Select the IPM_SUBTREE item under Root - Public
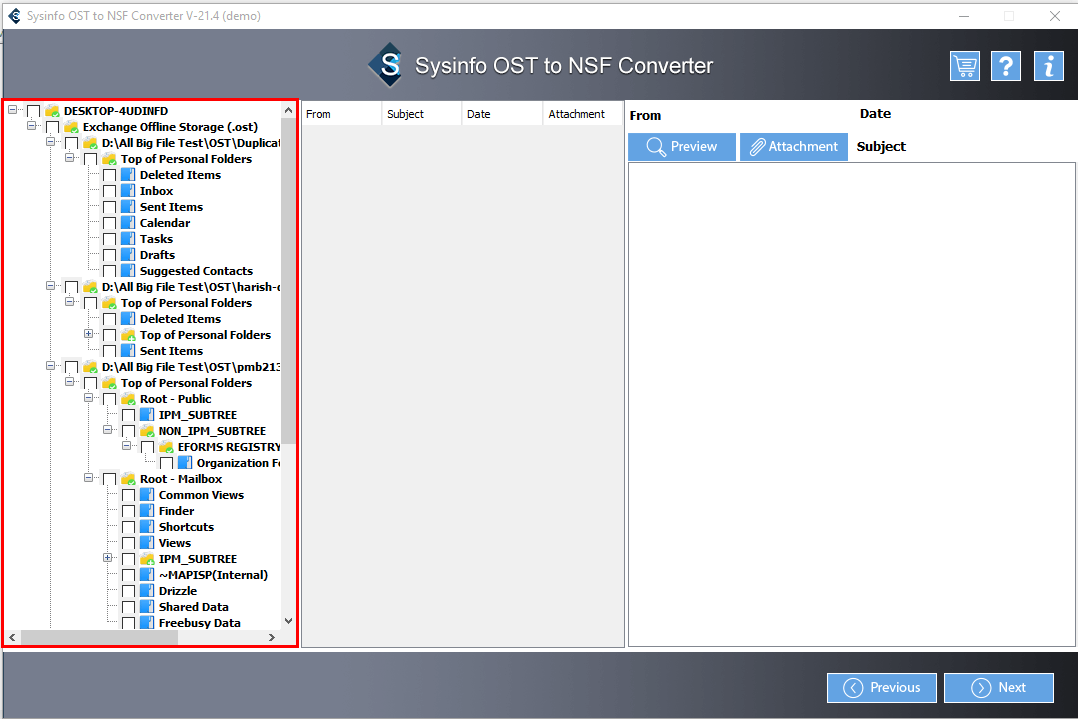 (x=198, y=415)
